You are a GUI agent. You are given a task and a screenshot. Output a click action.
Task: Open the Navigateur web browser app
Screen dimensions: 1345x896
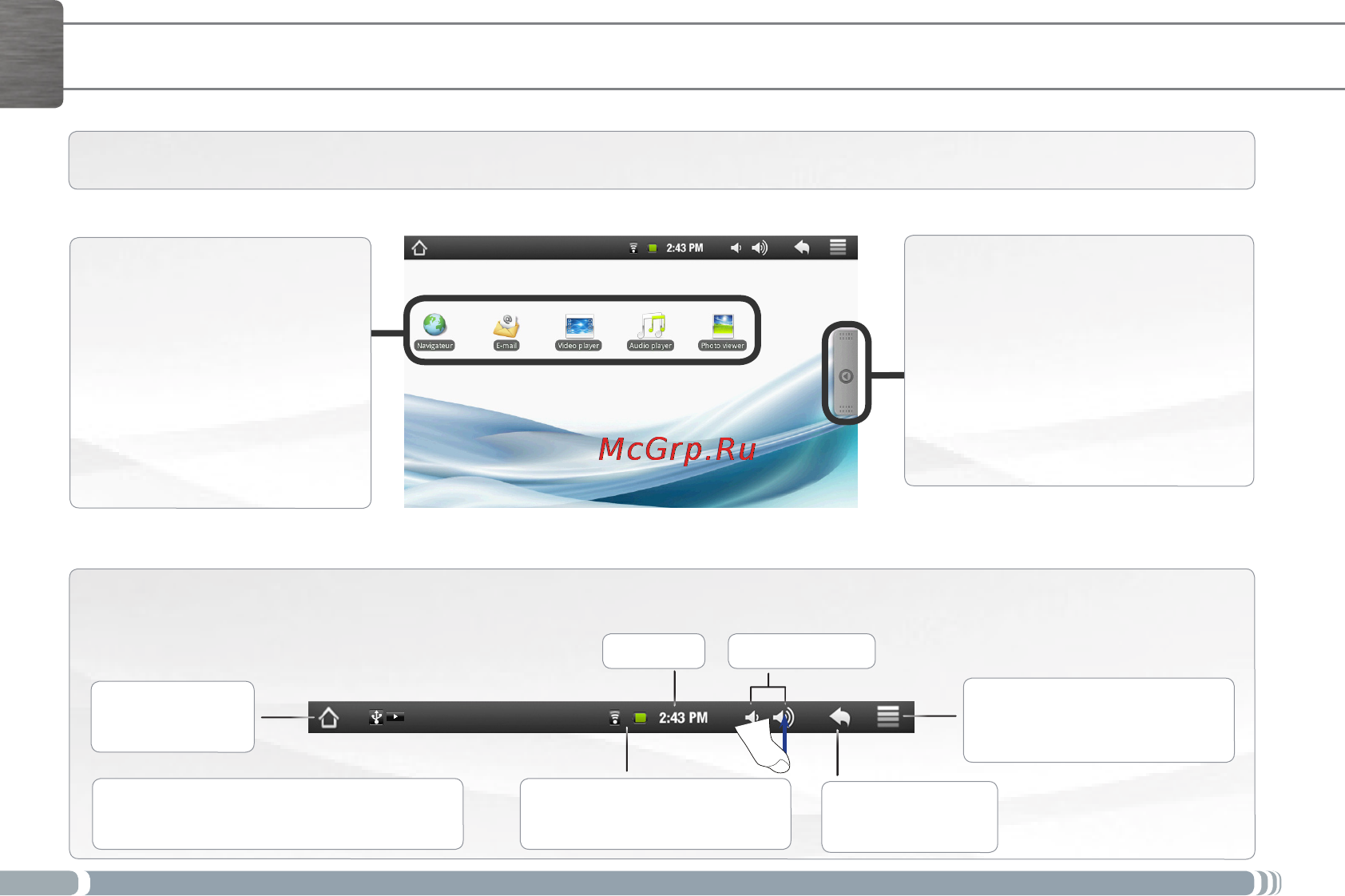[434, 331]
